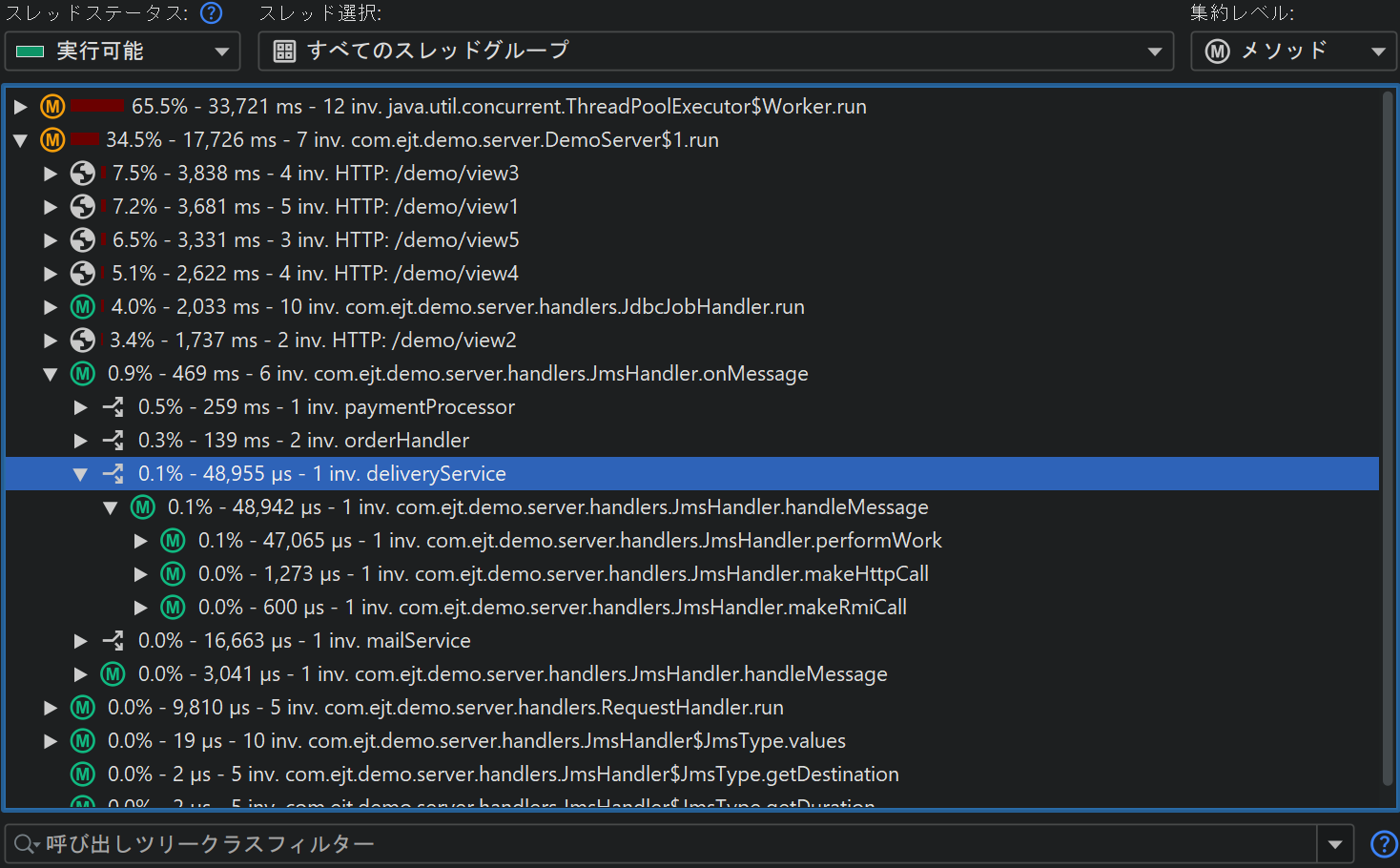Click the search magnifier icon in filter box
The height and width of the screenshot is (868, 1400).
click(25, 844)
